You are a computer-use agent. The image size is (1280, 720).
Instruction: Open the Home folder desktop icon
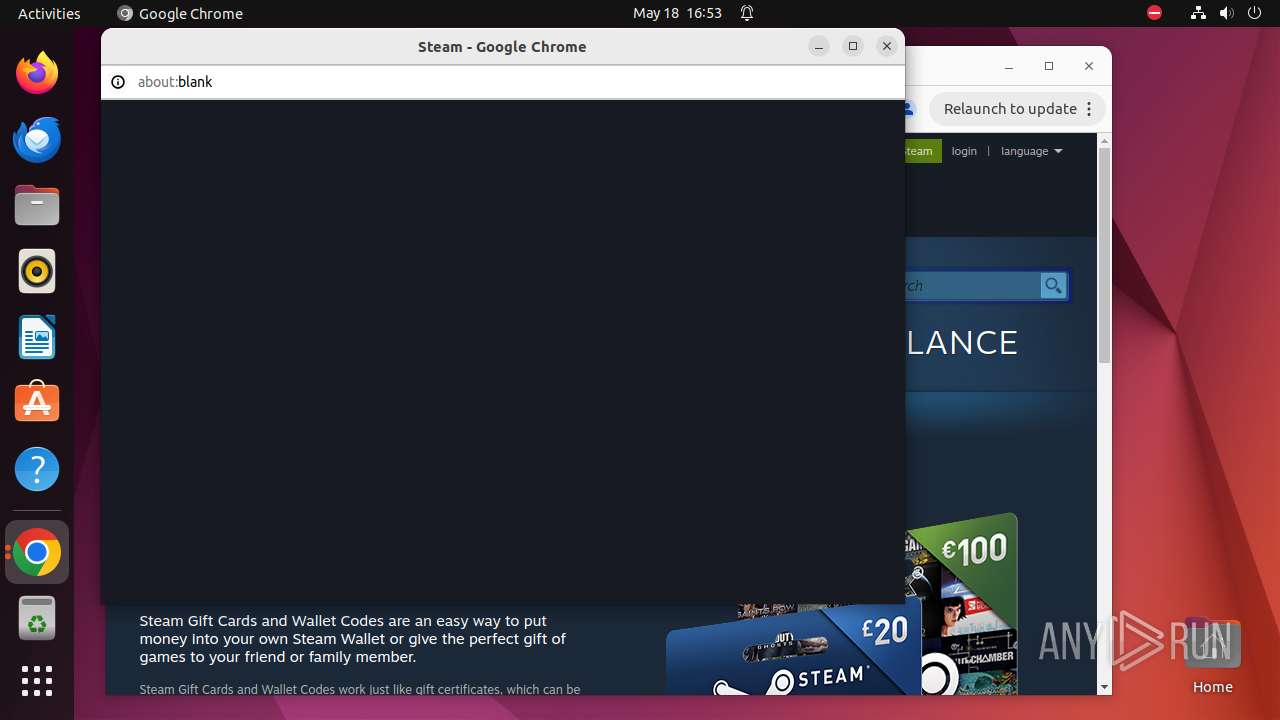1212,658
